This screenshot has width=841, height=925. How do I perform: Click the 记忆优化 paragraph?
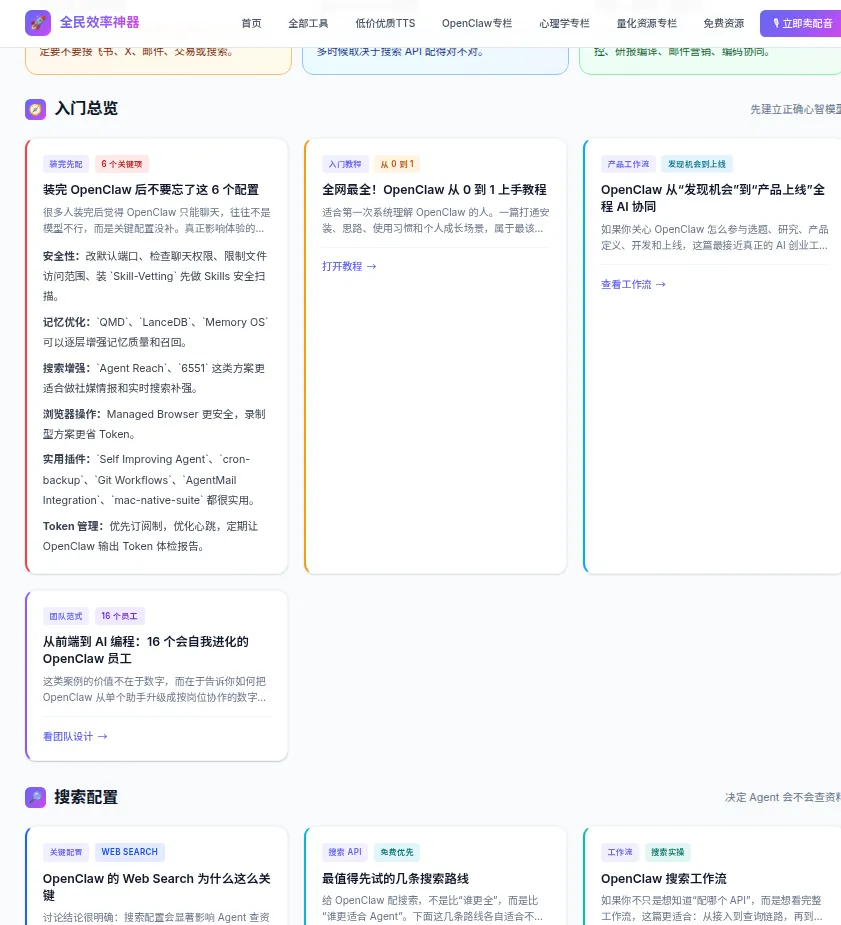pyautogui.click(x=156, y=332)
